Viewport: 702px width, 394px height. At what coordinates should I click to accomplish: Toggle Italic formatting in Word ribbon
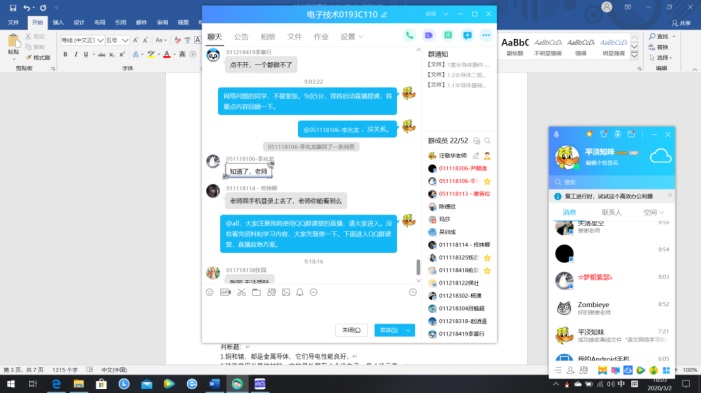point(75,55)
